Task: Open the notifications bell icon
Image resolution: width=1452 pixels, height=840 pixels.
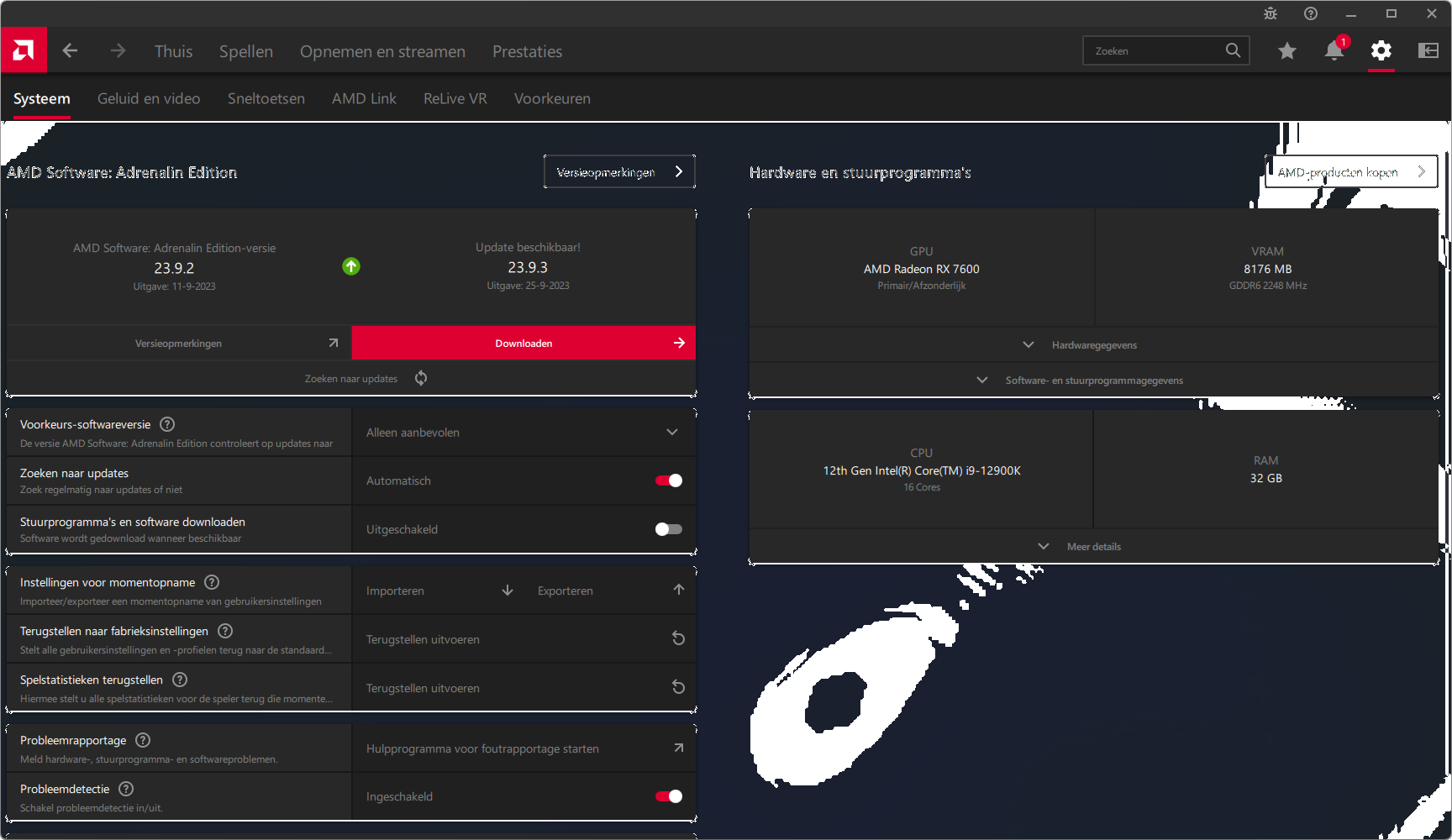Action: point(1334,51)
